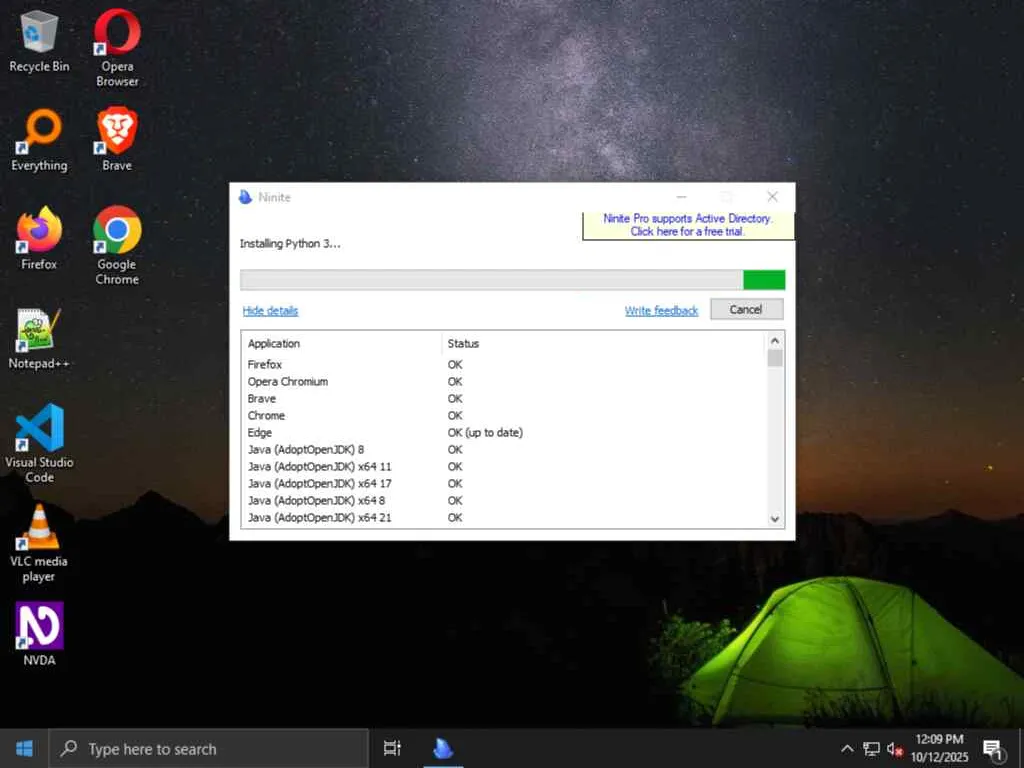Show hidden system tray icons

click(x=847, y=748)
